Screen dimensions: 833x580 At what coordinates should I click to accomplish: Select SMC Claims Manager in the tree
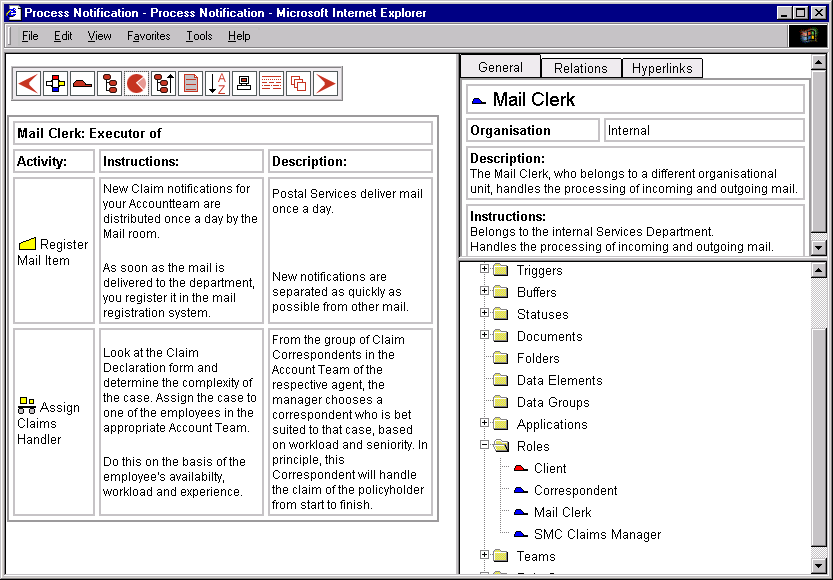597,534
